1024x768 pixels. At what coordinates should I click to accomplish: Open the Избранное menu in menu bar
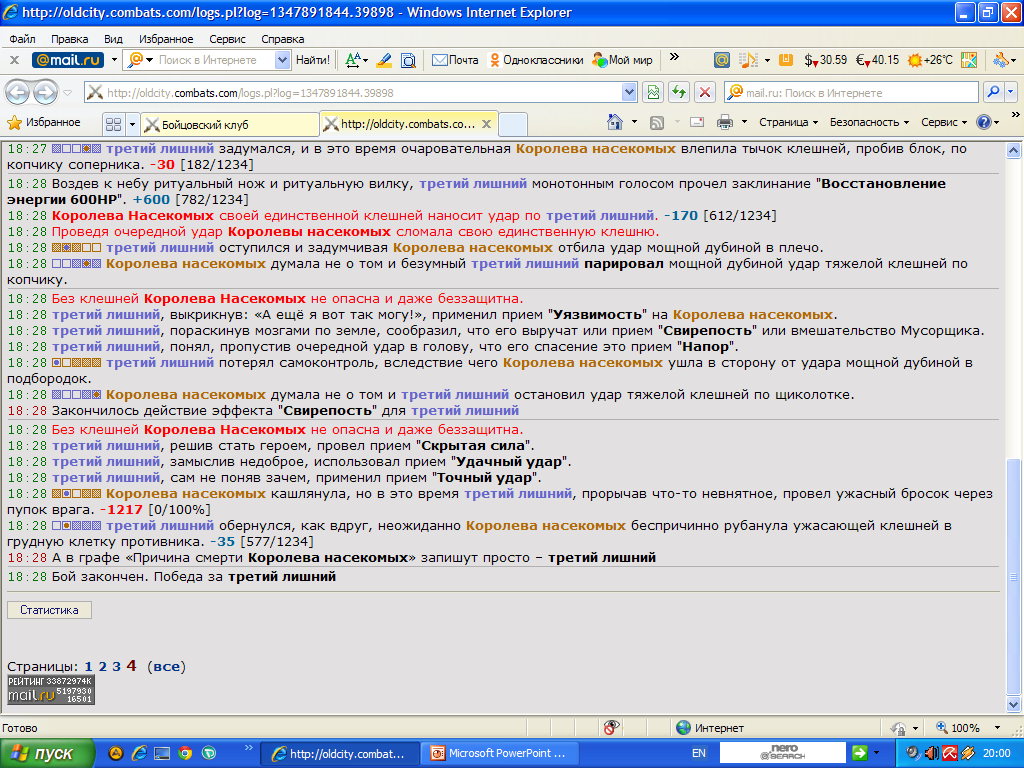tap(166, 39)
